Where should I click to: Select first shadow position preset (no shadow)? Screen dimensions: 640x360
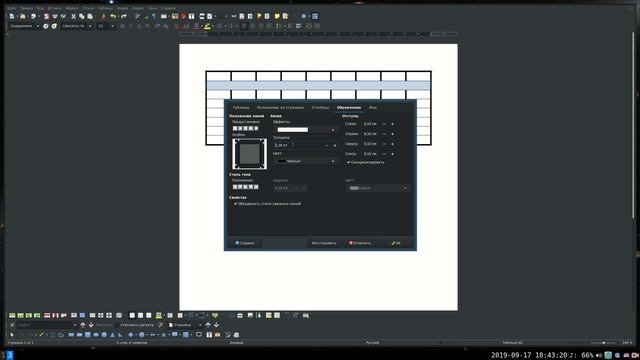tap(235, 187)
